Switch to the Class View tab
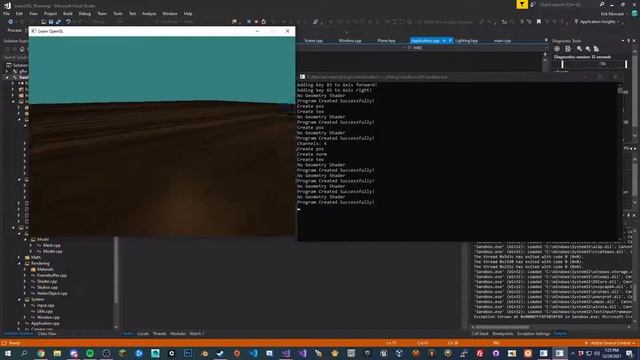The image size is (640, 360). click(47, 334)
